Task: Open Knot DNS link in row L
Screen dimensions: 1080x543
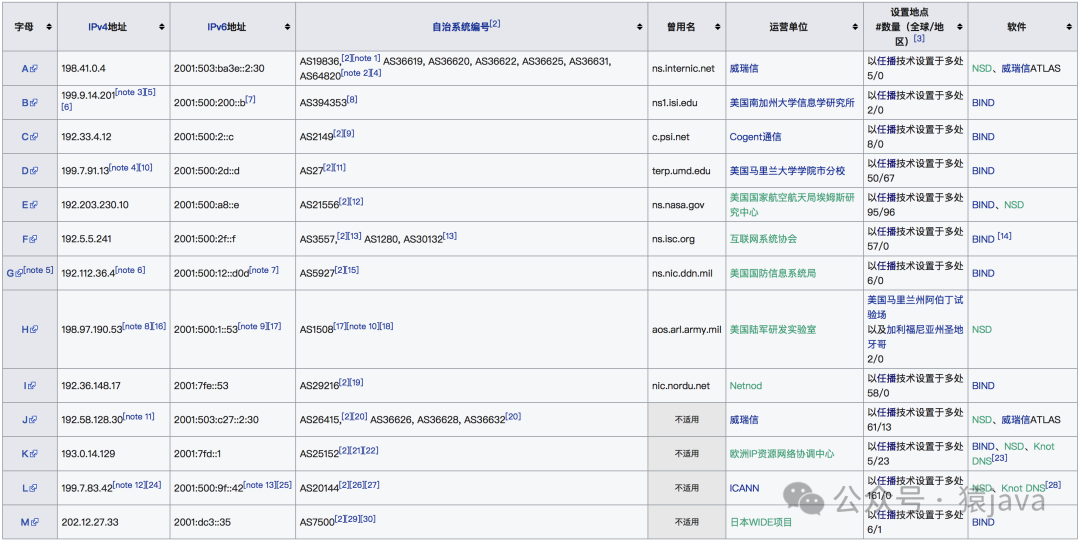Action: 1024,488
